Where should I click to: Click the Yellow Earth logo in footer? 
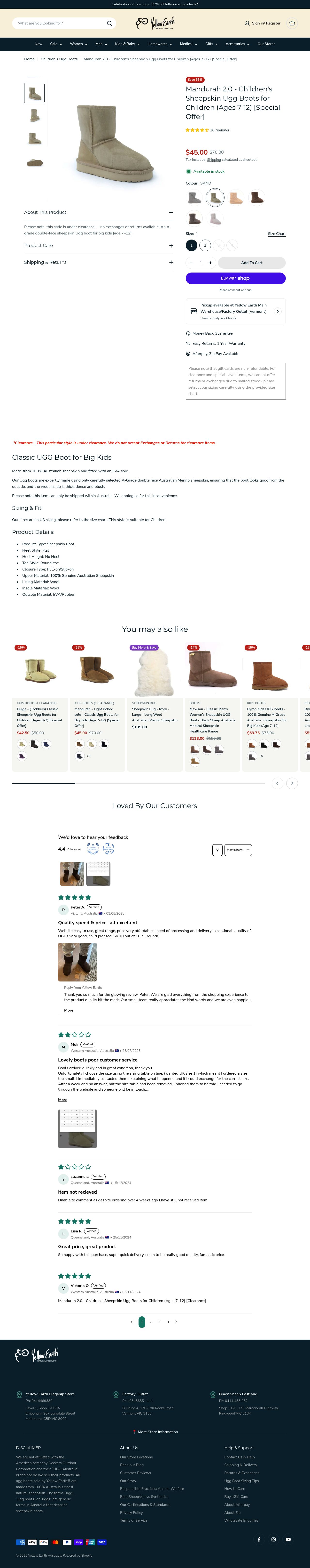point(37,1354)
